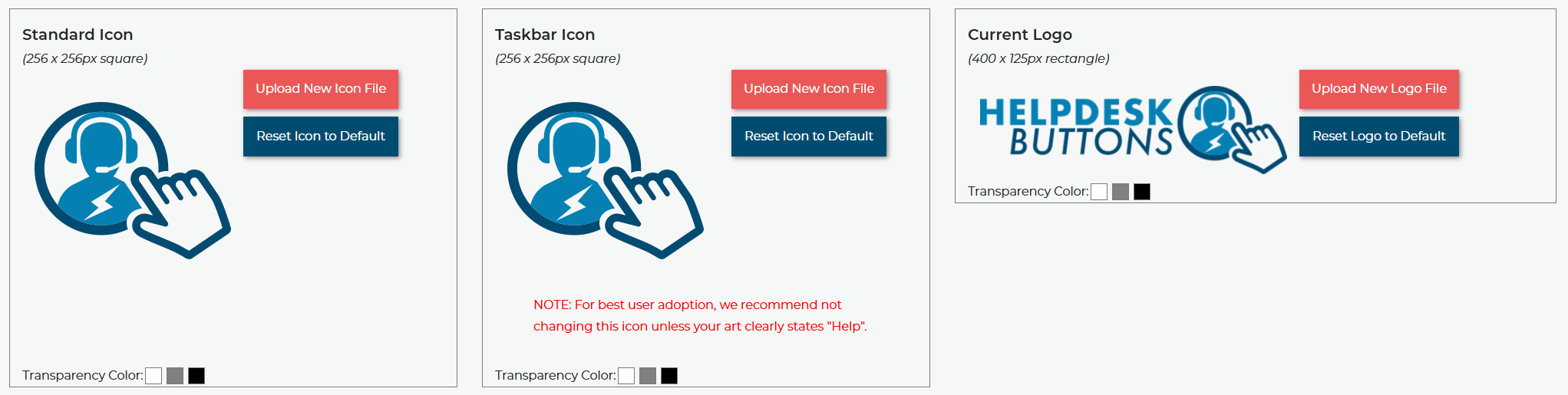This screenshot has height=395, width=1568.
Task: Upload new icon file for Taskbar Icon
Action: coord(809,89)
